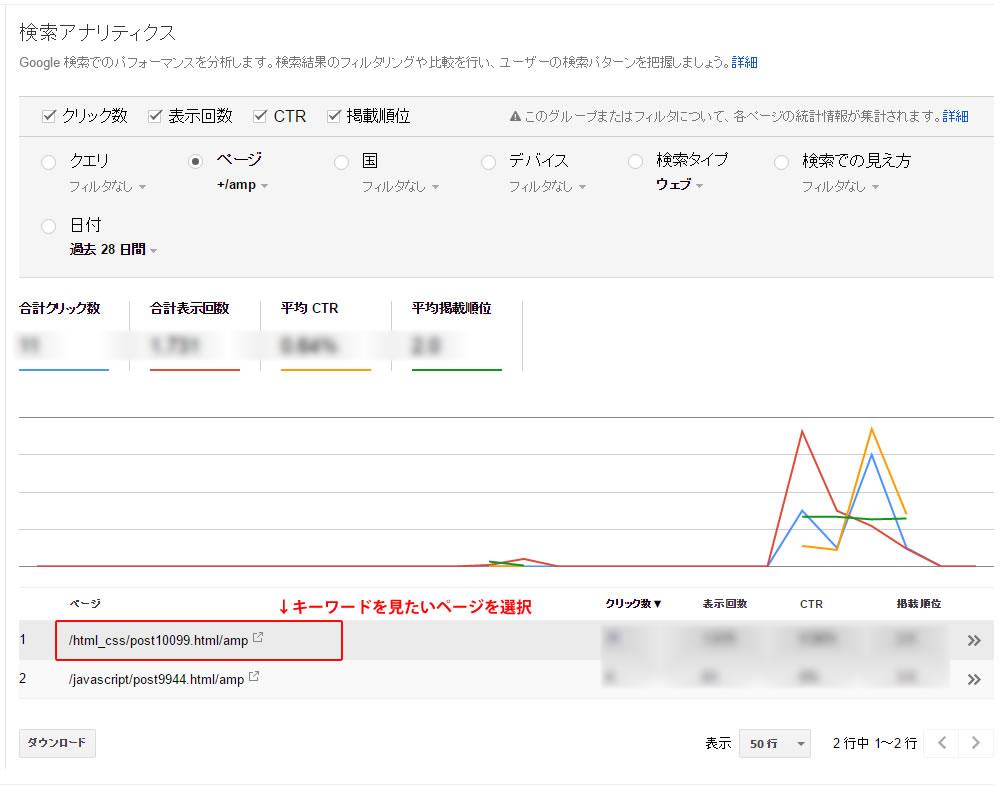
Task: Expand the 検索での見え方 filter dropdown
Action: click(840, 186)
